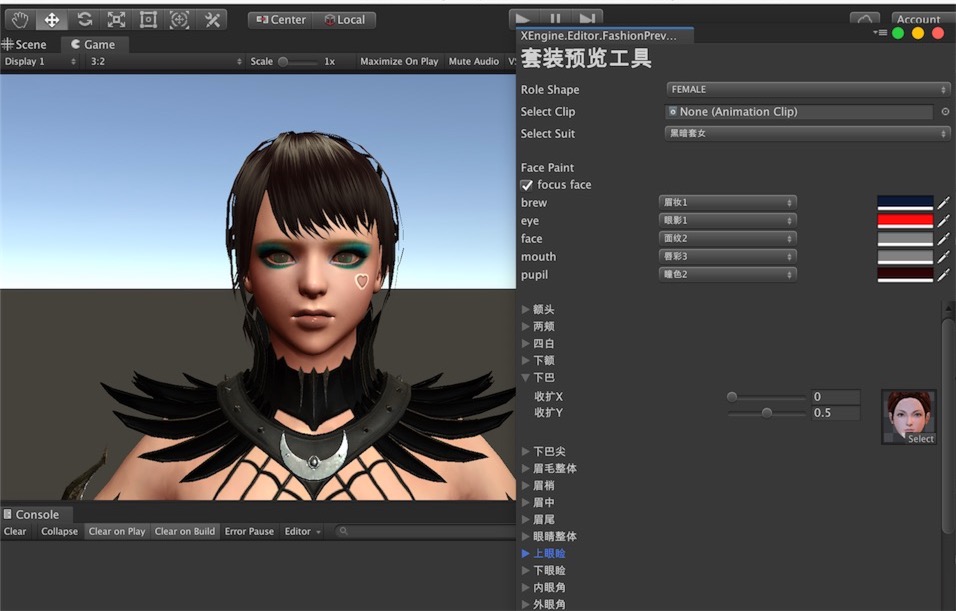Click the eyedropper next to the brew color
Screen dimensions: 956x611
(944, 202)
